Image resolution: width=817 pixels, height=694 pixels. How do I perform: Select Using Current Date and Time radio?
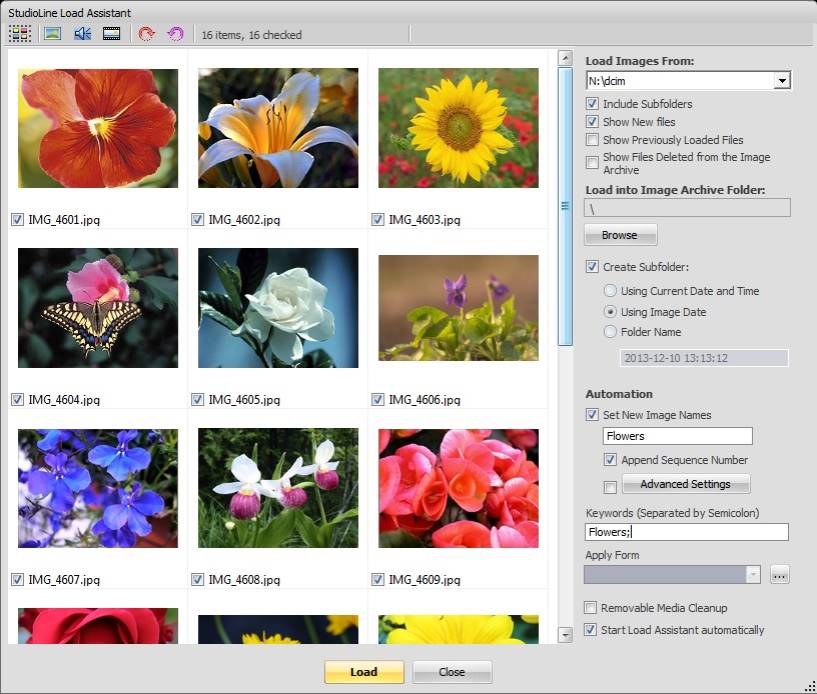coord(610,291)
